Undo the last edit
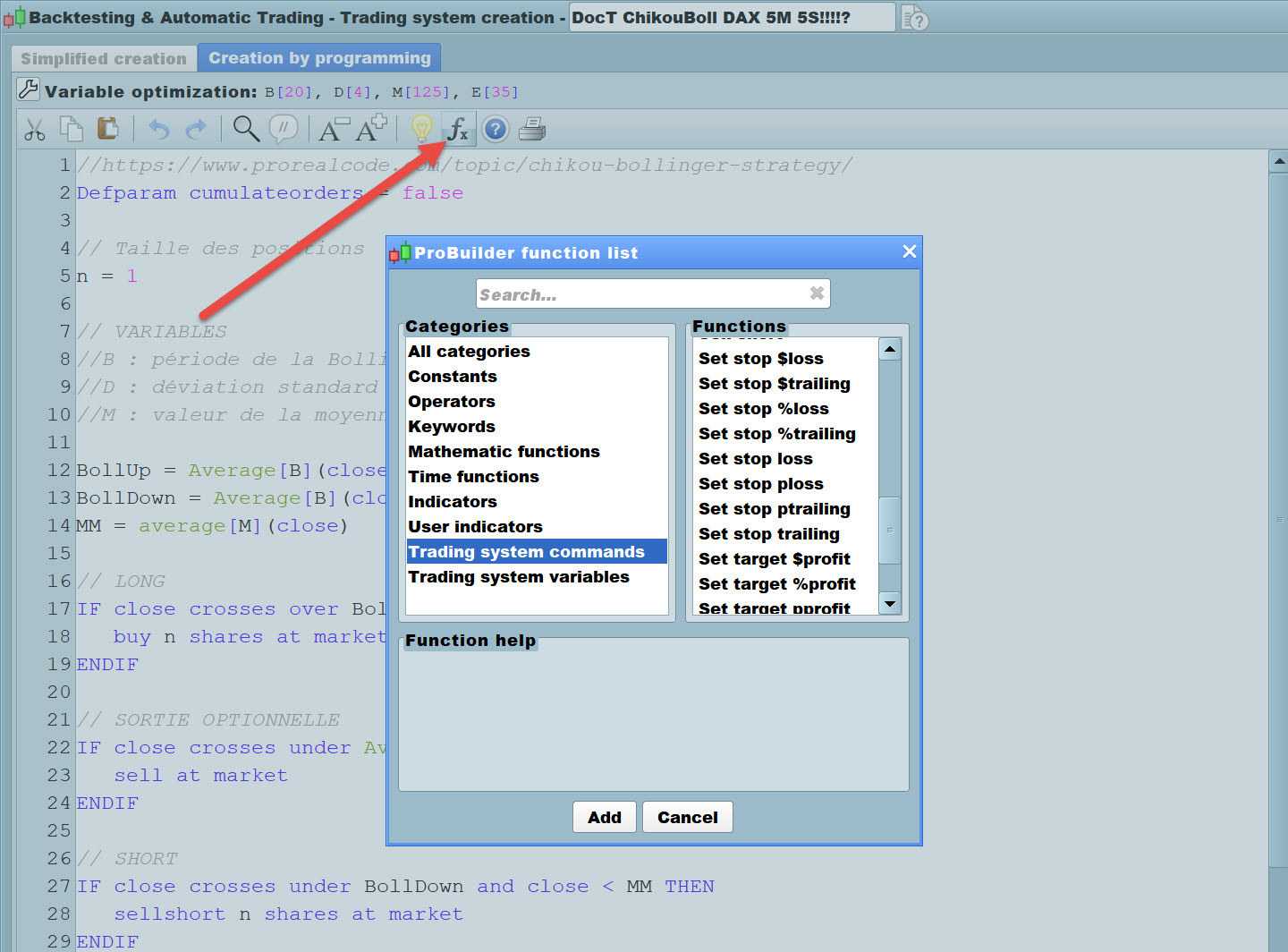1288x952 pixels. point(159,130)
